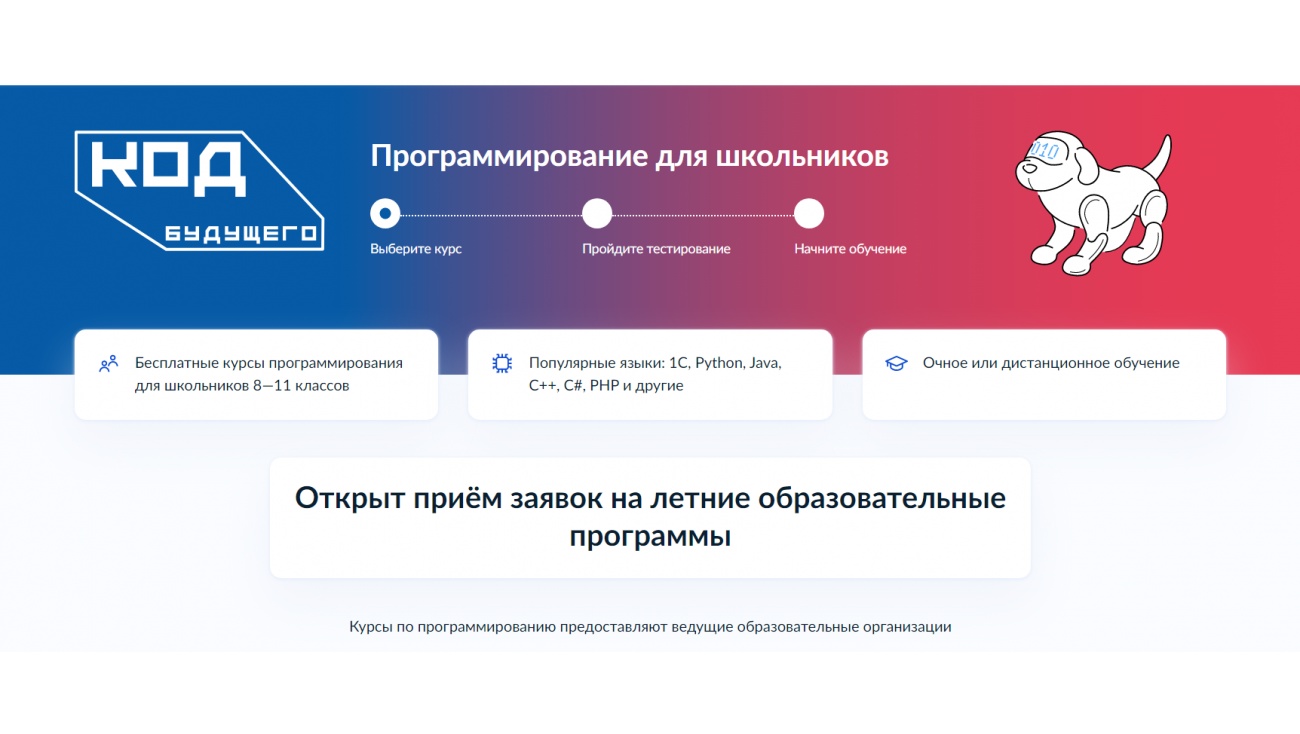Open the card about courses for grades 8-11
This screenshot has width=1300, height=734.
coord(256,374)
